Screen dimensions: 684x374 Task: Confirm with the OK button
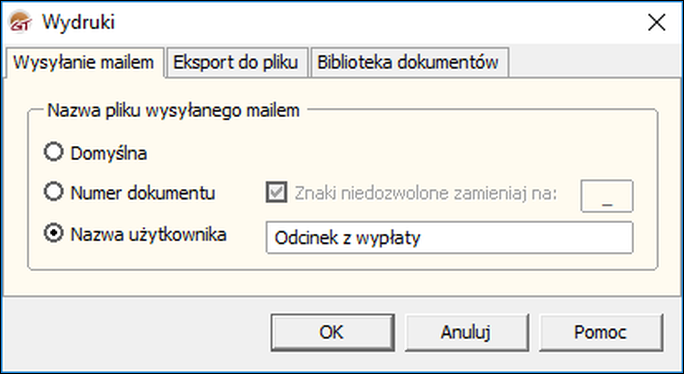coord(332,333)
